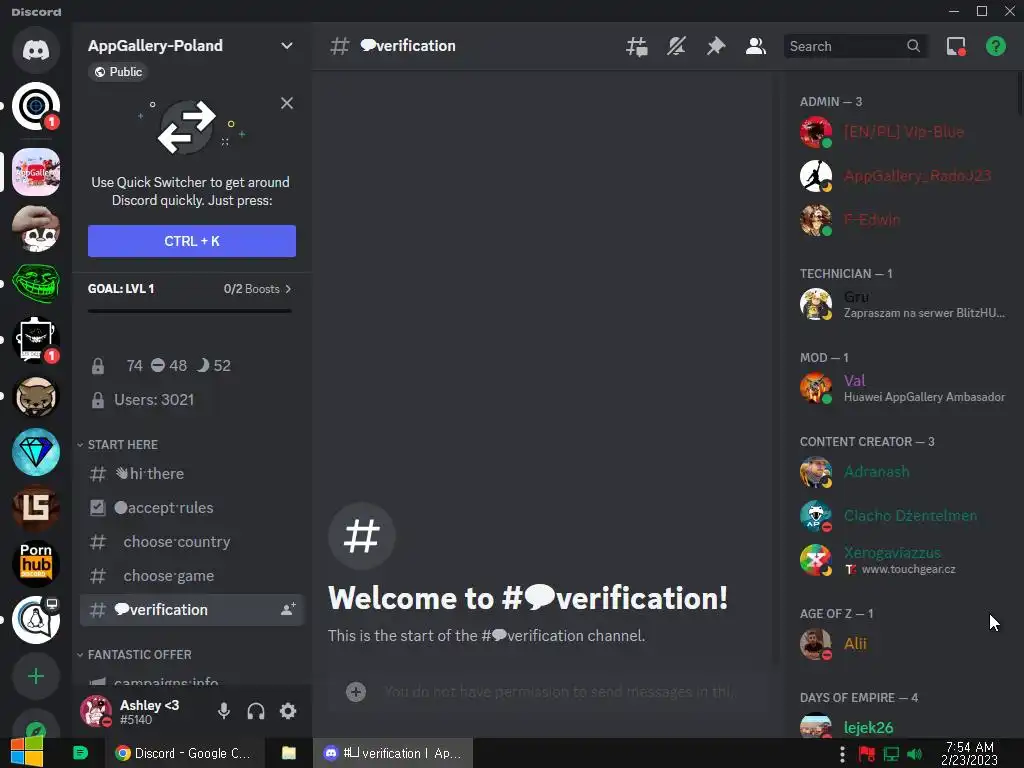Open the AppGallery server icon in sidebar
Viewport: 1024px width, 768px height.
[x=36, y=172]
